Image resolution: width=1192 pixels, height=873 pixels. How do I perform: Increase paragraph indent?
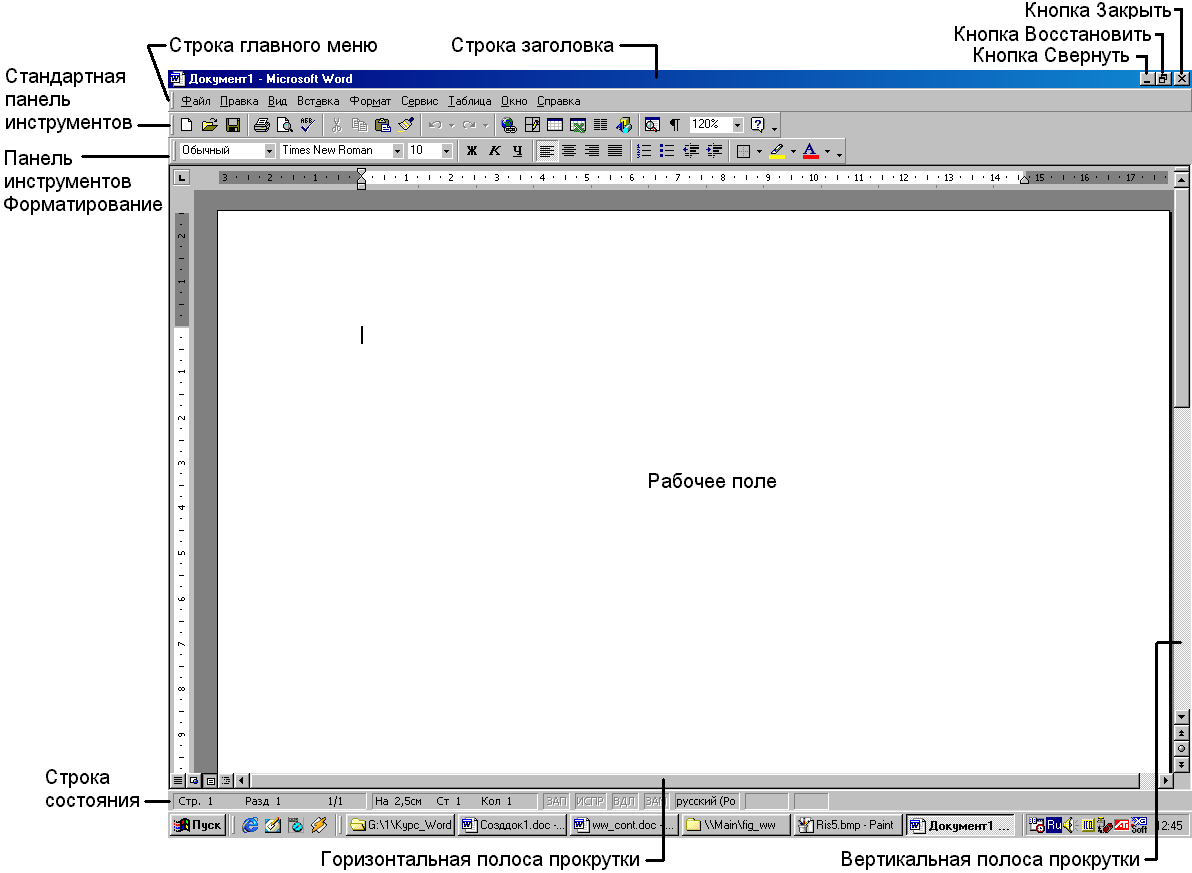tap(714, 151)
